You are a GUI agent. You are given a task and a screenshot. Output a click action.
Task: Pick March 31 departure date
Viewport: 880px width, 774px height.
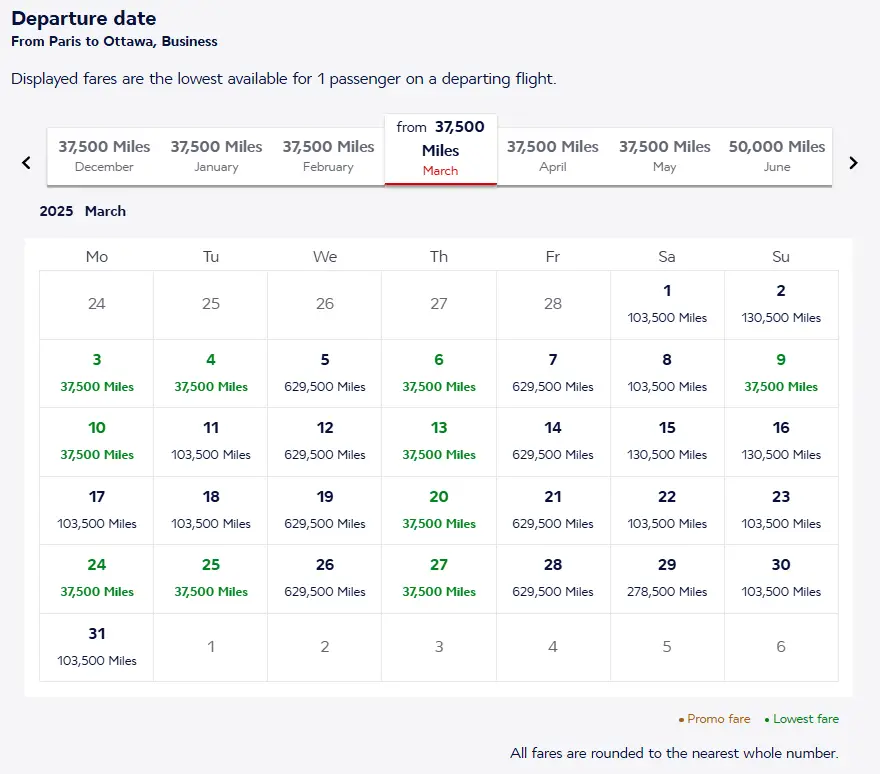point(97,646)
